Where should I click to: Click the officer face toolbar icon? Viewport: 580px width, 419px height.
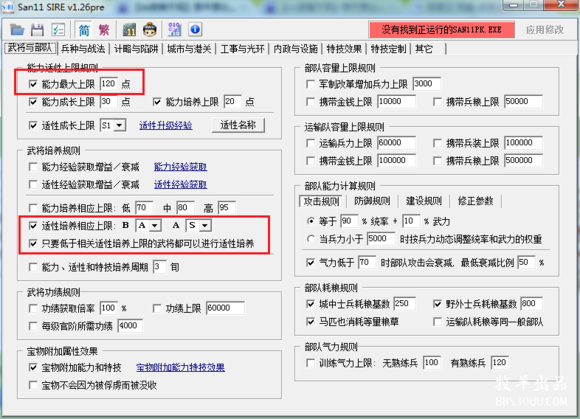tap(150, 30)
